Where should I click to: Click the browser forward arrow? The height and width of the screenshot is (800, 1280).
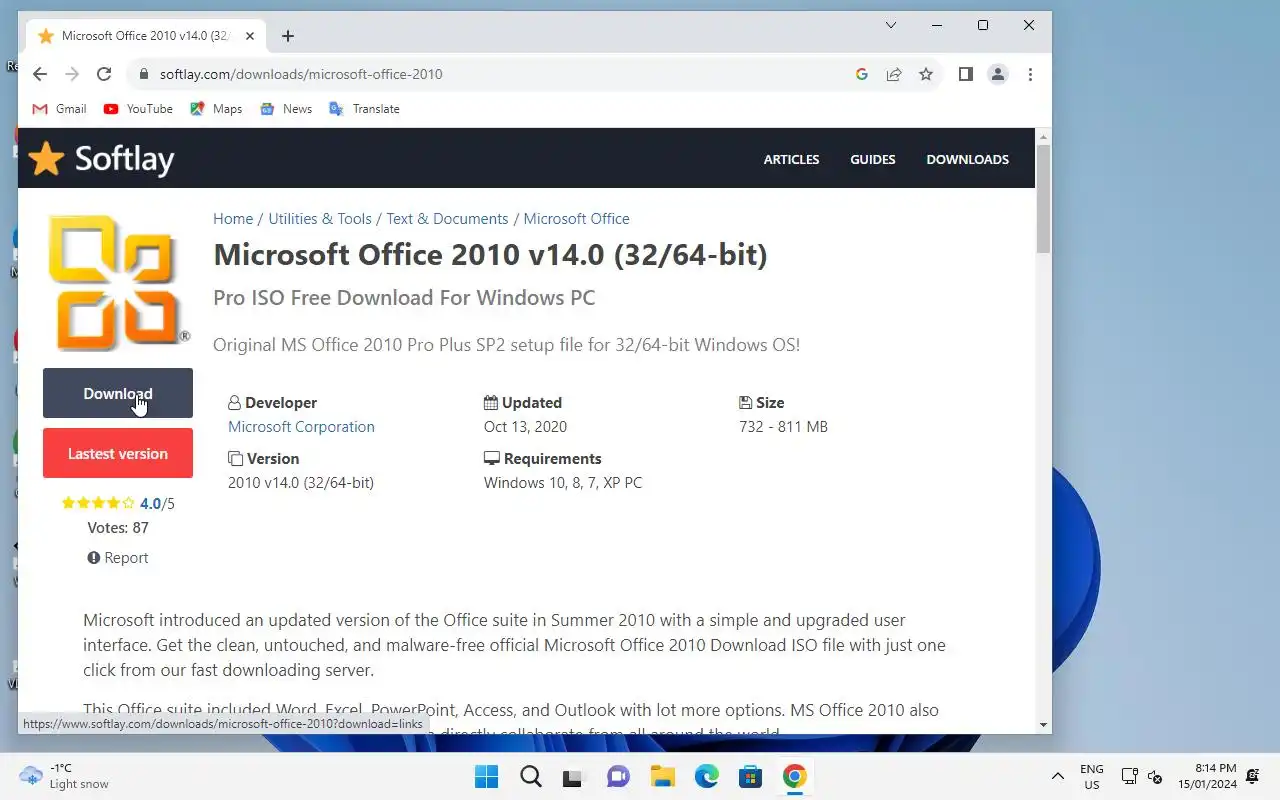click(72, 74)
